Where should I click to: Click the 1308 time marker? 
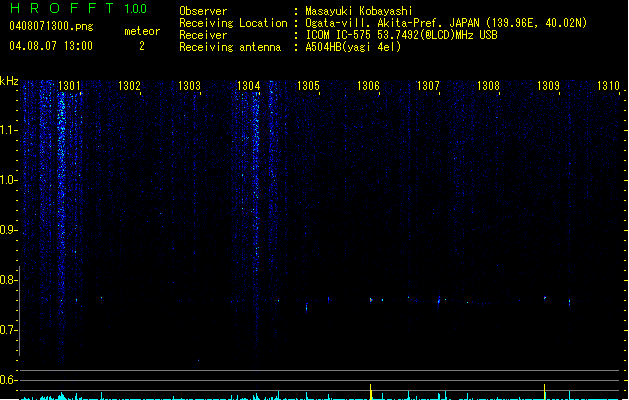[488, 86]
